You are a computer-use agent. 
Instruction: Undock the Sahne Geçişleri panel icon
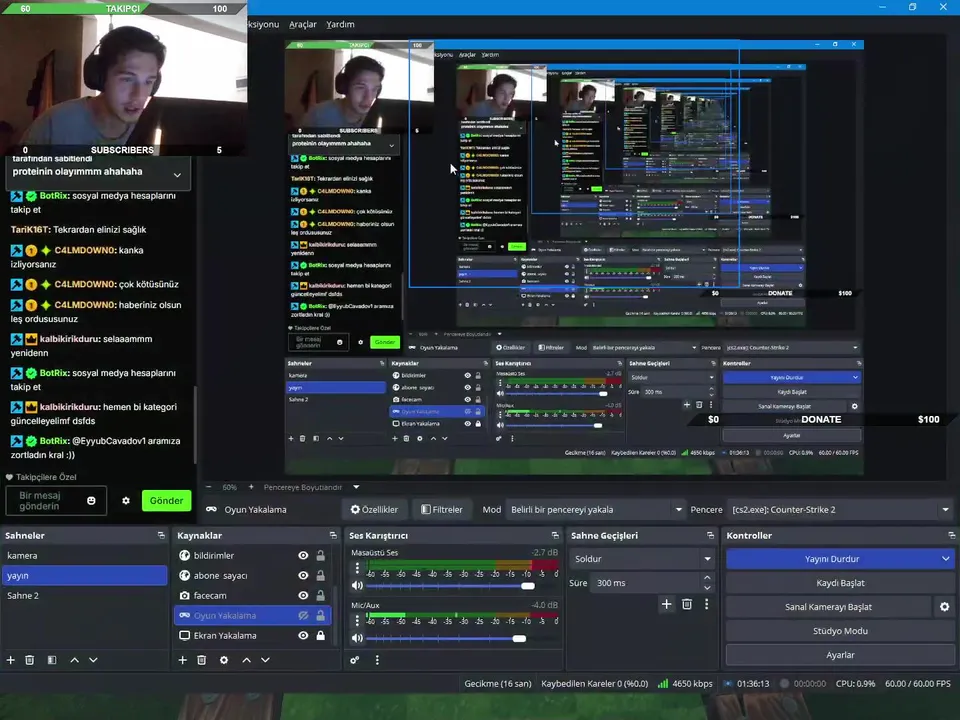(x=710, y=535)
